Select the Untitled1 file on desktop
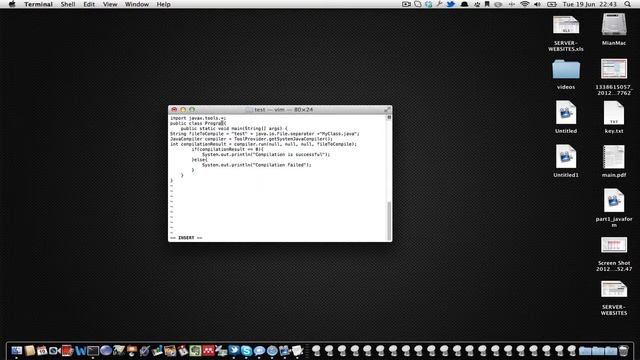Viewport: 640px width, 360px height. 566,161
